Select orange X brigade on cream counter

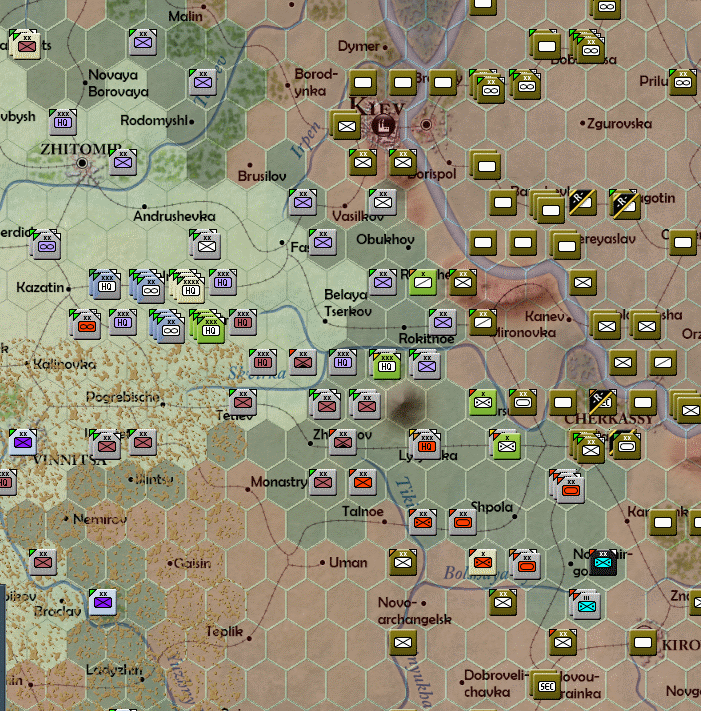(x=483, y=562)
